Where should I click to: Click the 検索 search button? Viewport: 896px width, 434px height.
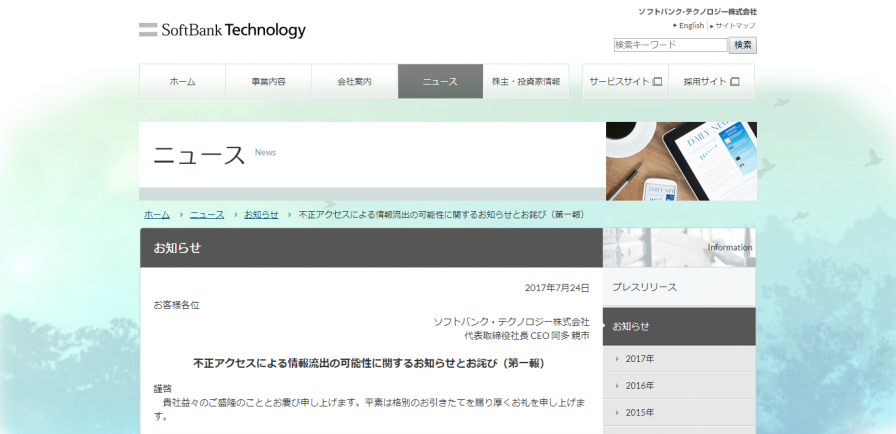(x=743, y=45)
